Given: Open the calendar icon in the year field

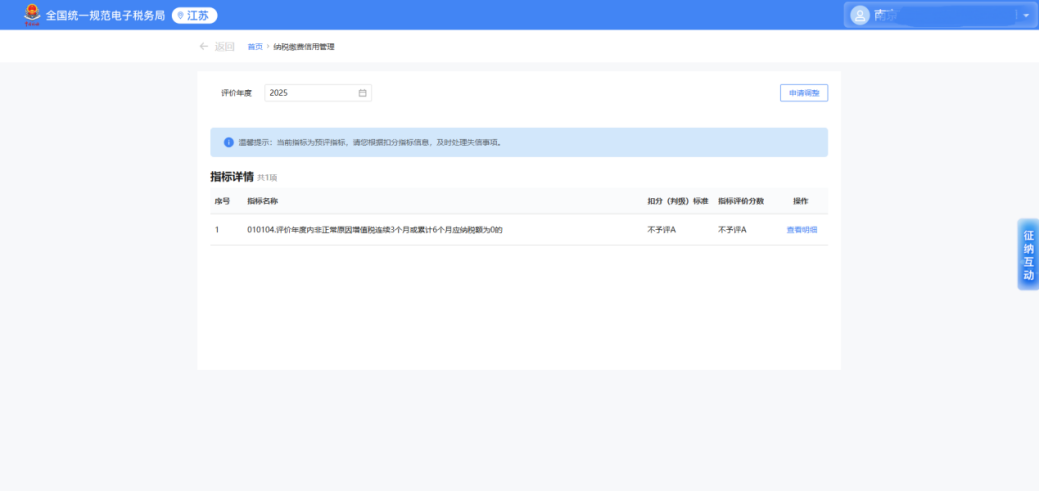Looking at the screenshot, I should click(362, 93).
